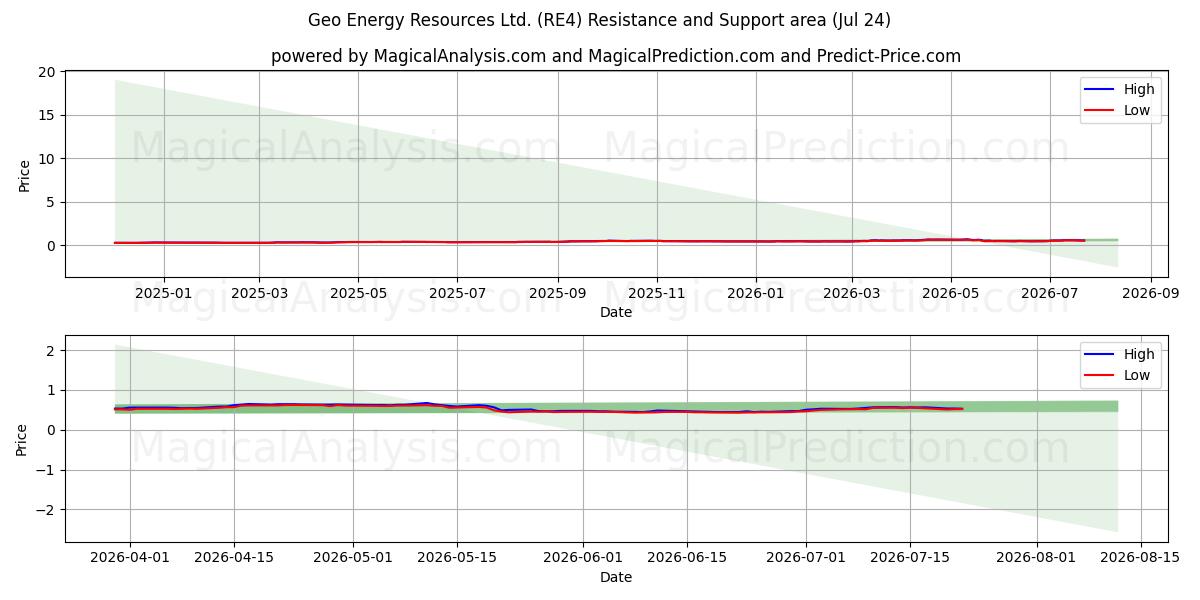Select the 2026-01 tick label on top chart
The height and width of the screenshot is (600, 1200).
756,293
